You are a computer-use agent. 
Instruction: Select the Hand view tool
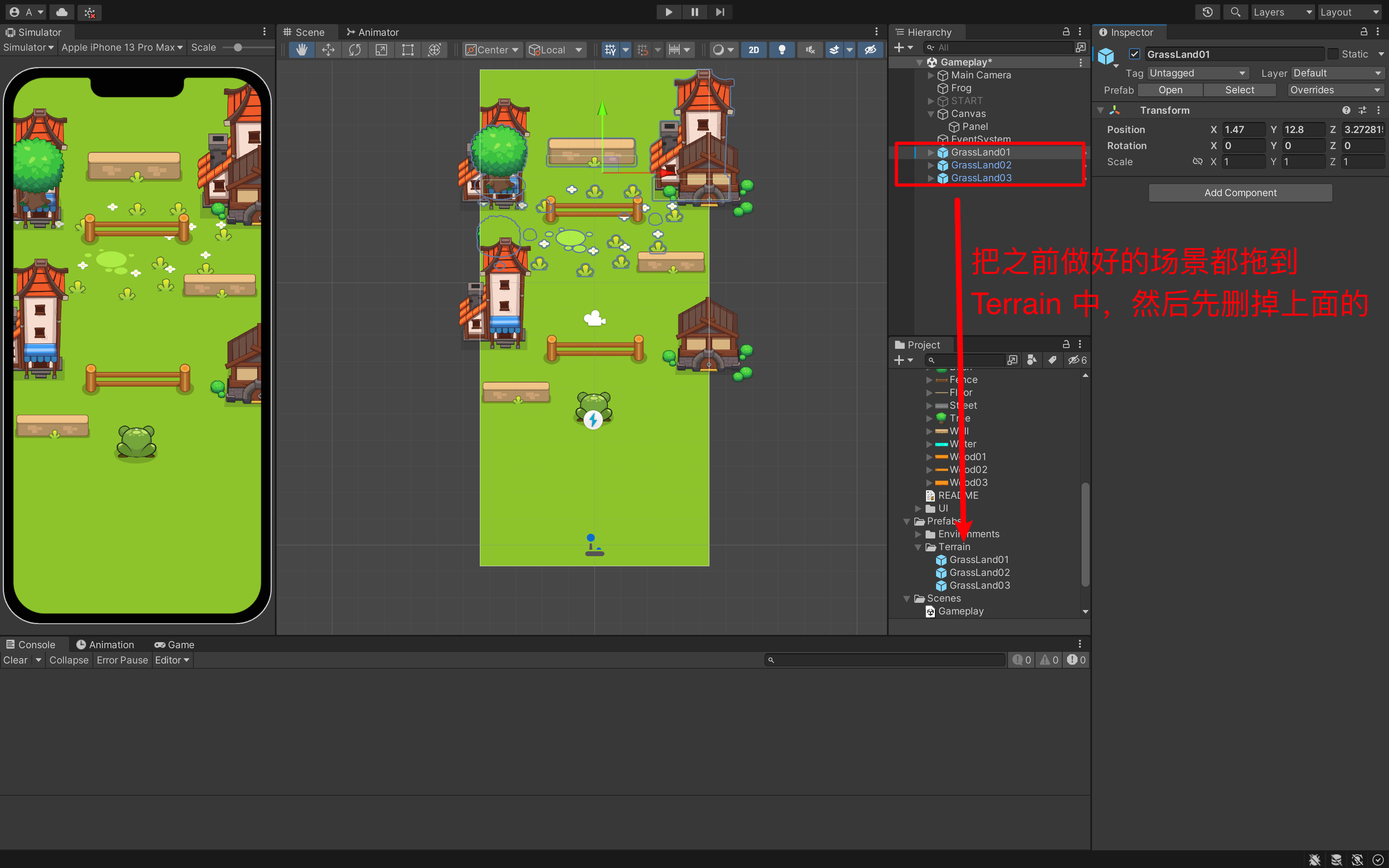coord(302,50)
